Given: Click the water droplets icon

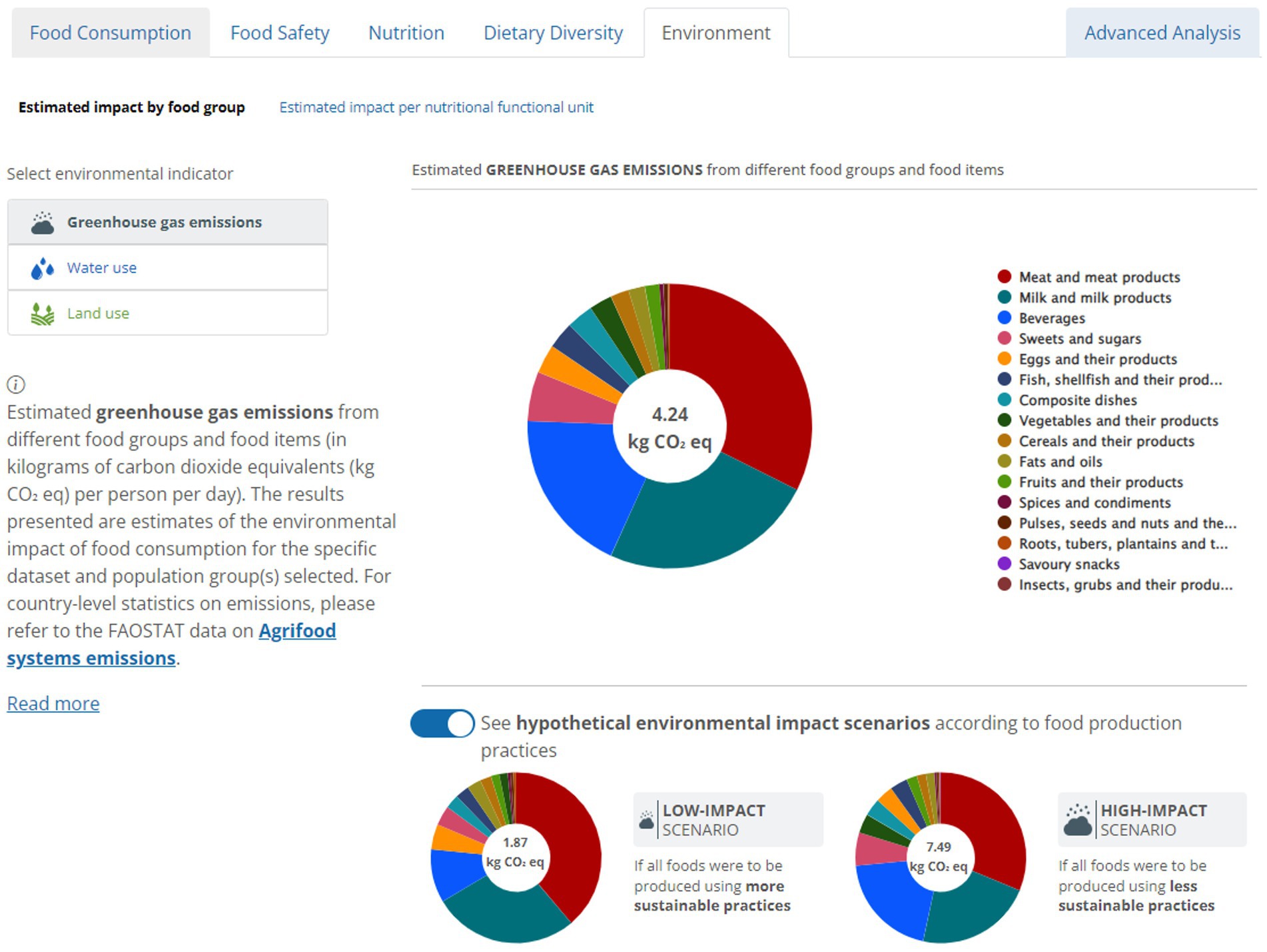Looking at the screenshot, I should coord(43,268).
